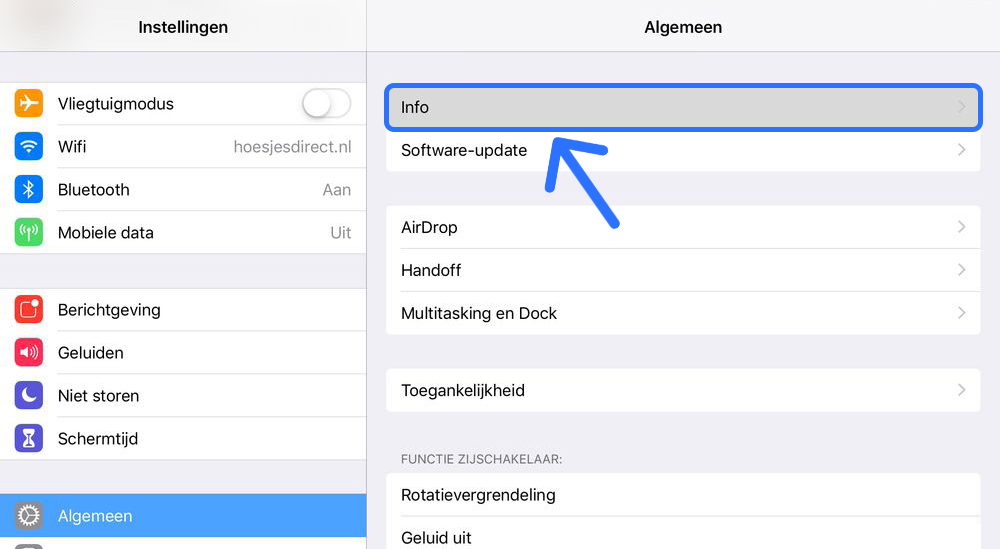1000x549 pixels.
Task: Open Multitasking en Dock settings
Action: click(683, 313)
